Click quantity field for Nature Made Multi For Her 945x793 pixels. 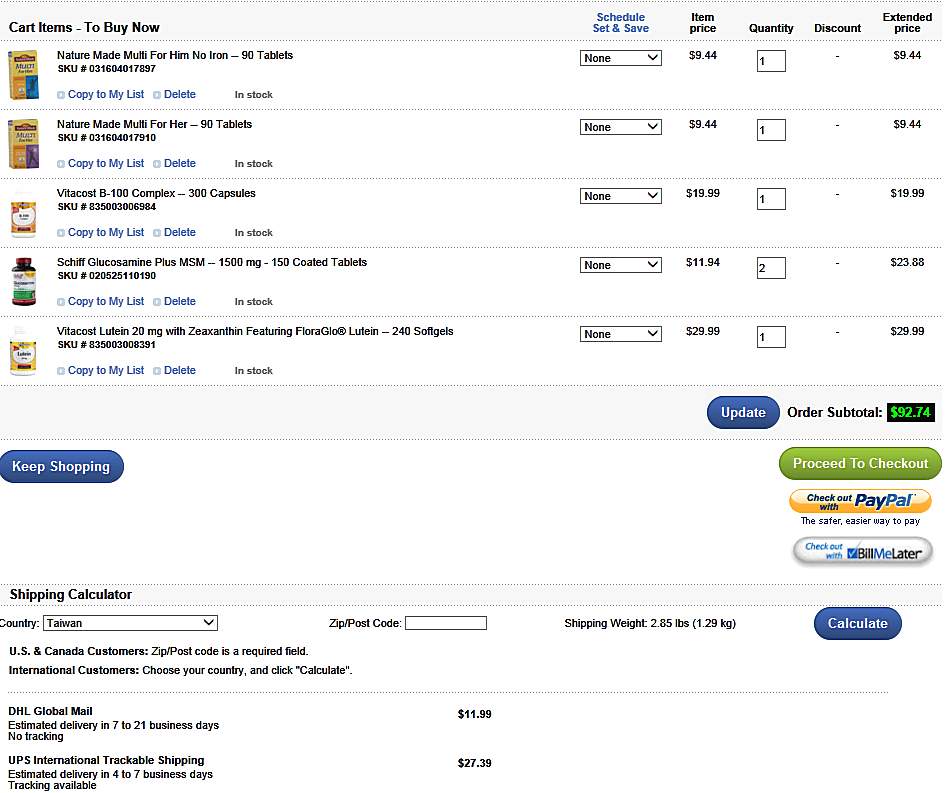(771, 130)
